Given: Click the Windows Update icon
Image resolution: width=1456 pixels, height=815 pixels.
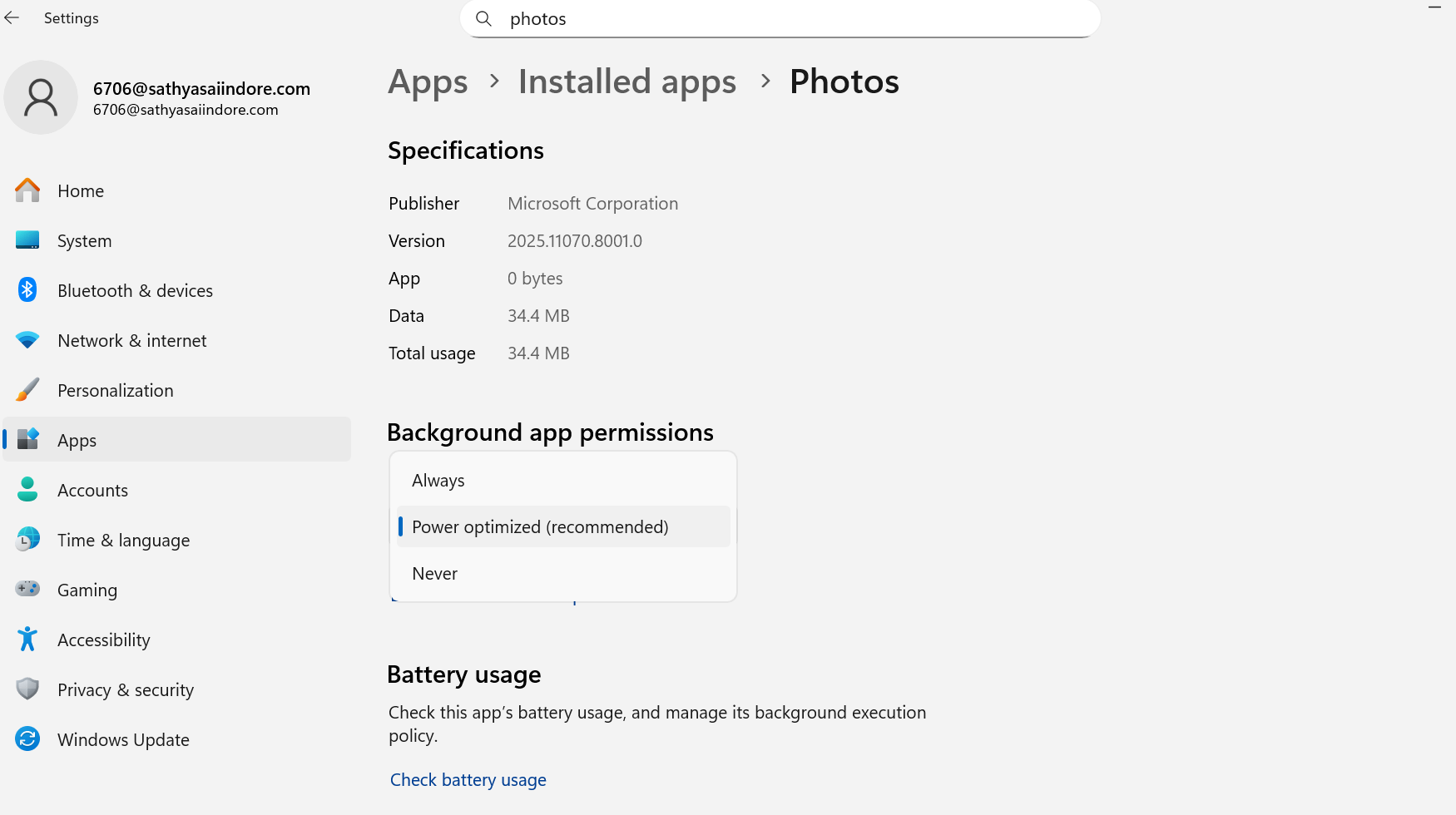Looking at the screenshot, I should [27, 739].
